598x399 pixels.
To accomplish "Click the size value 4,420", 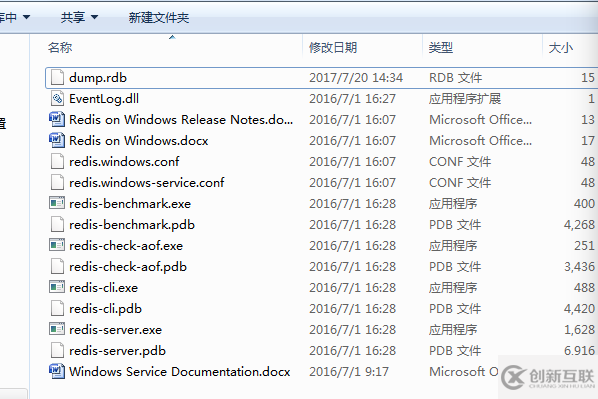I will click(x=579, y=309).
